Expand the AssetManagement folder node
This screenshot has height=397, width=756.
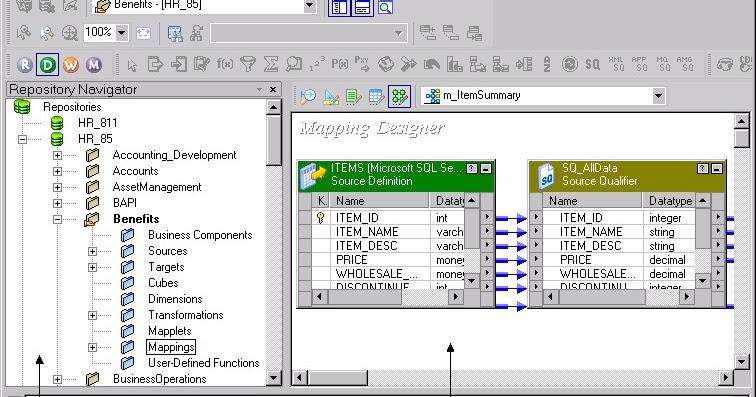(x=57, y=187)
